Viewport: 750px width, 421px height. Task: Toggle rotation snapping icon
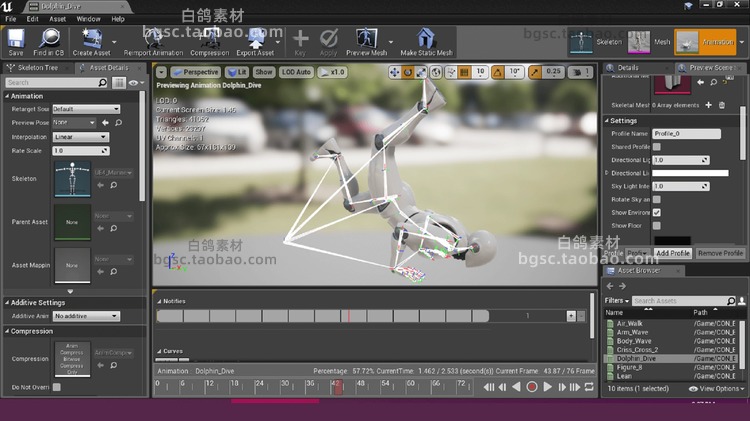point(497,72)
